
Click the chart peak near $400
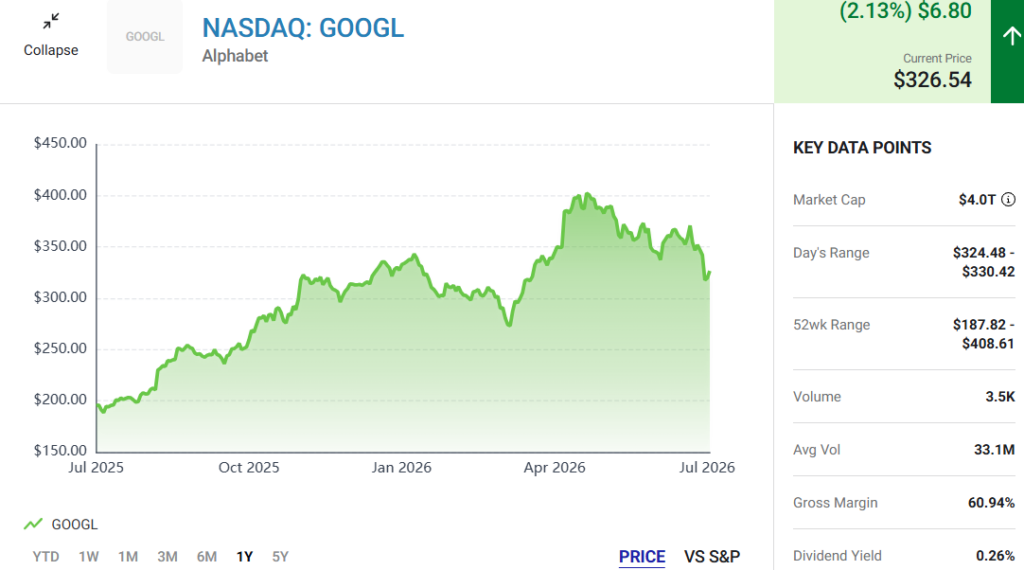point(588,194)
